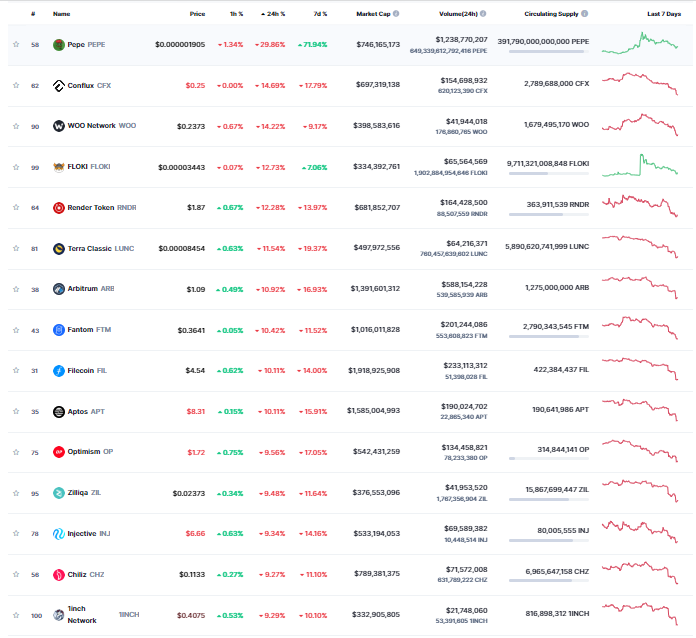Click the Terra Classic logo icon

click(59, 249)
